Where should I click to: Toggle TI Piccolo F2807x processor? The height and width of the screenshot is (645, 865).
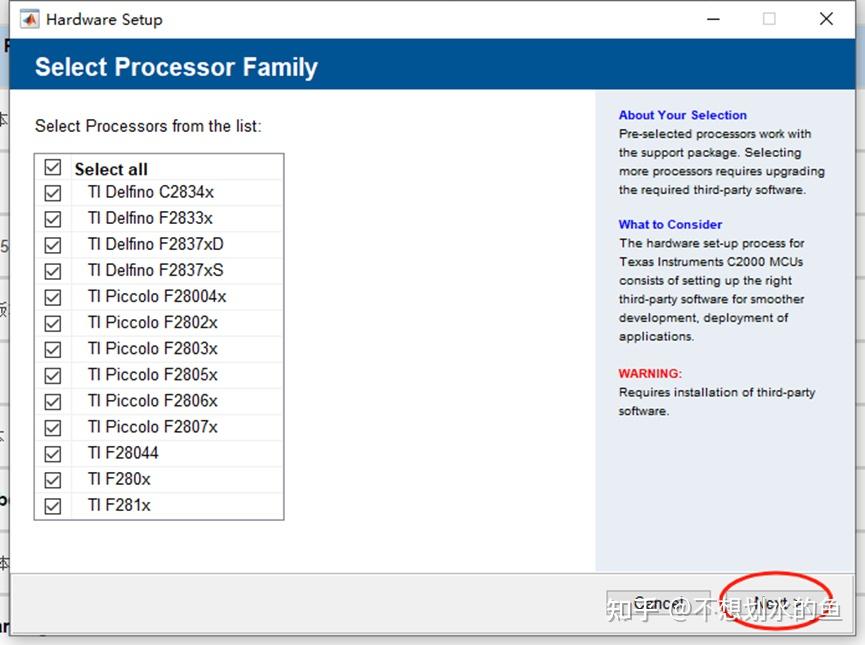[x=52, y=426]
